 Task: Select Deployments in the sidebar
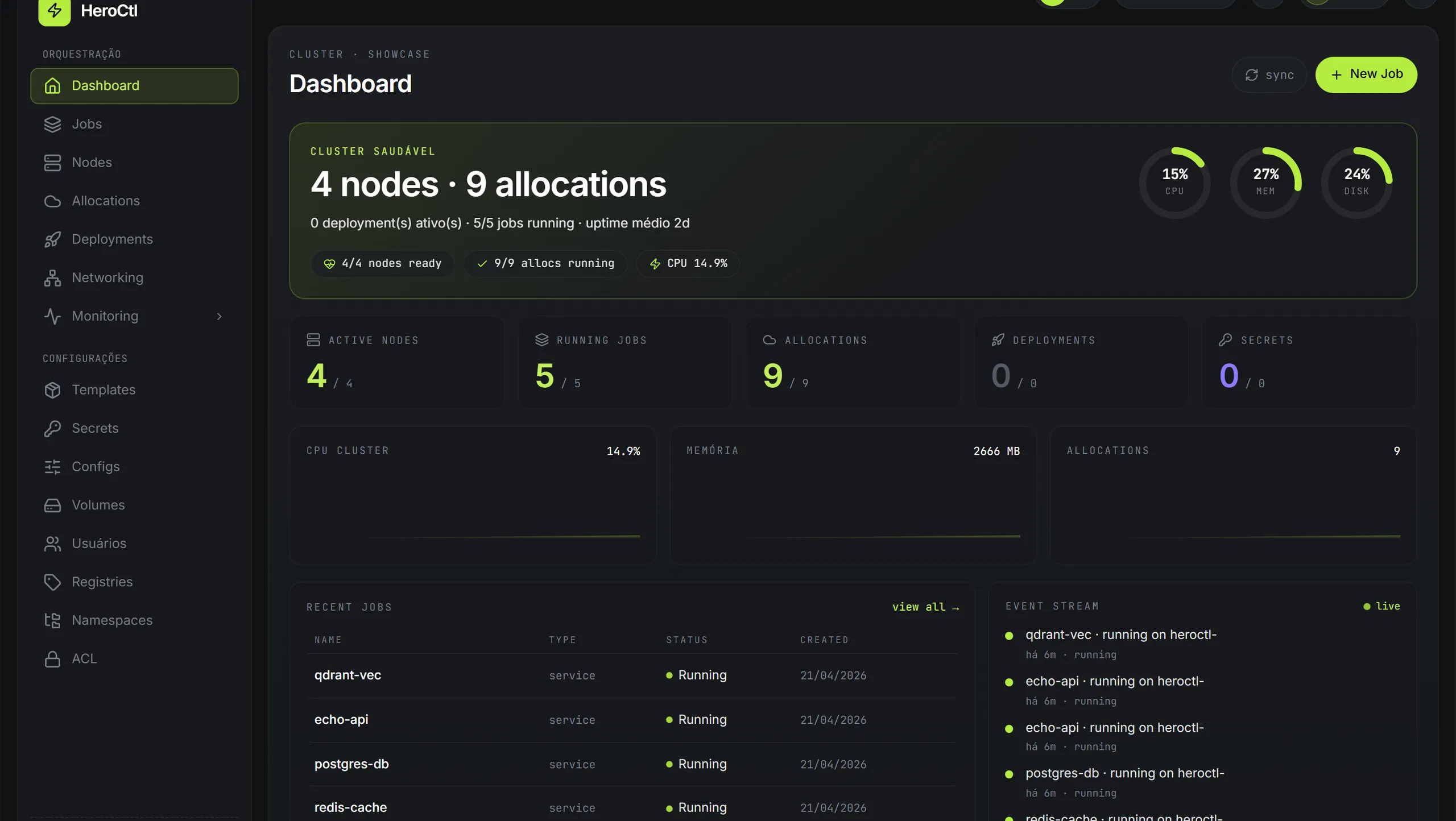point(134,239)
